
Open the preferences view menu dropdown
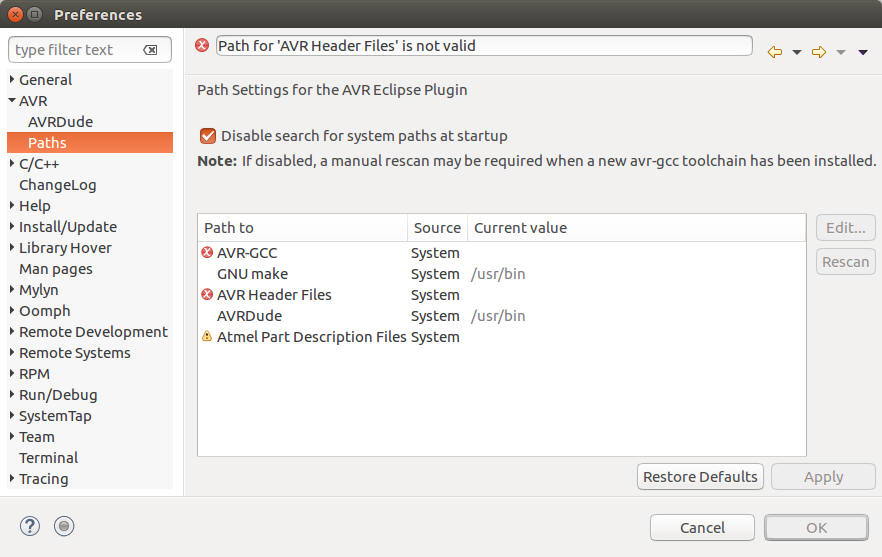[862, 52]
